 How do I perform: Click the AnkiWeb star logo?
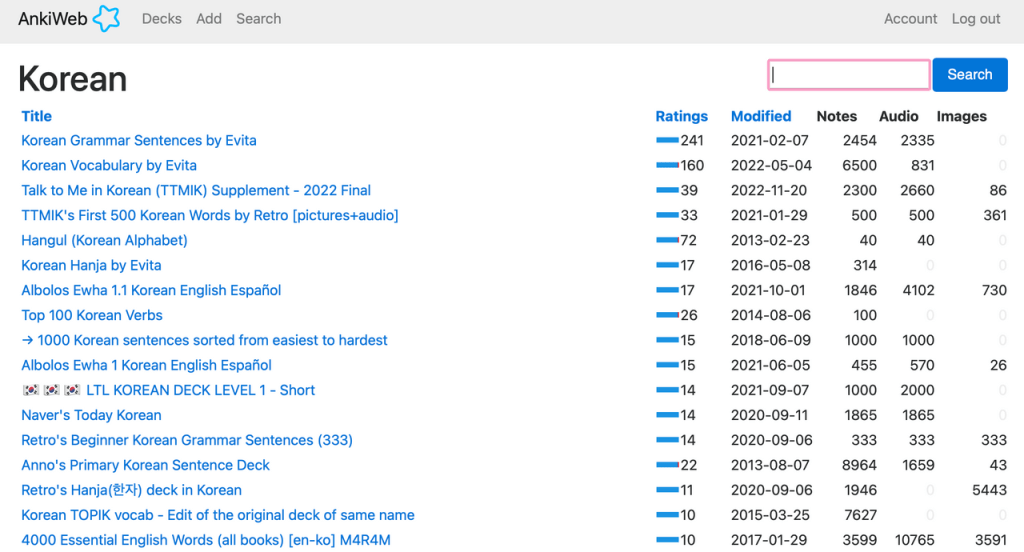click(106, 18)
